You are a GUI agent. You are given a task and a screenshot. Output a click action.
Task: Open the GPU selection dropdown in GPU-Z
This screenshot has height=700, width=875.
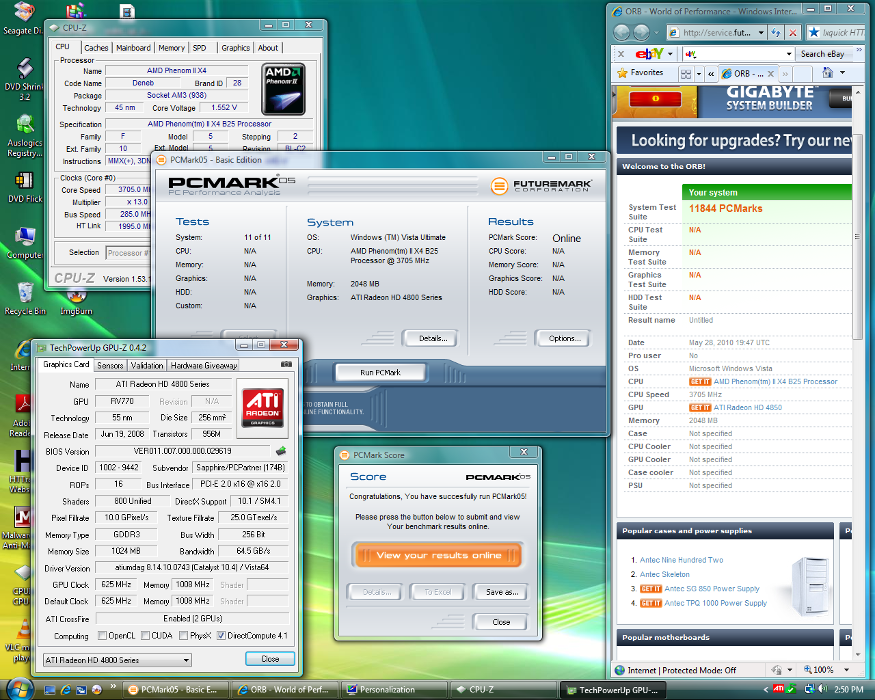[x=117, y=660]
